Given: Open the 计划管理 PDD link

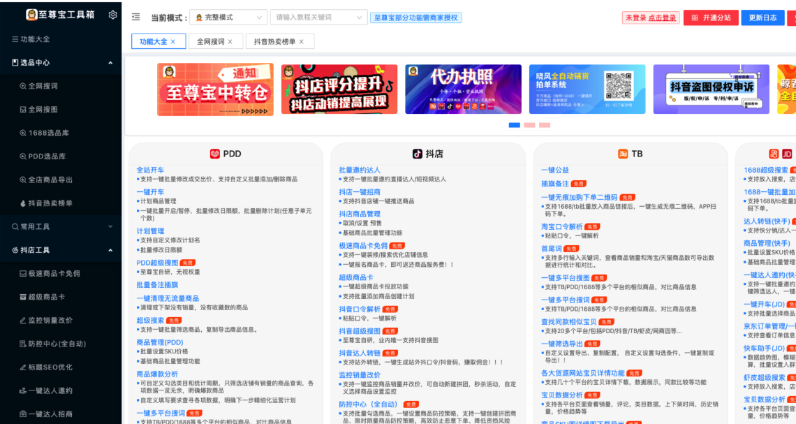Looking at the screenshot, I should [150, 231].
